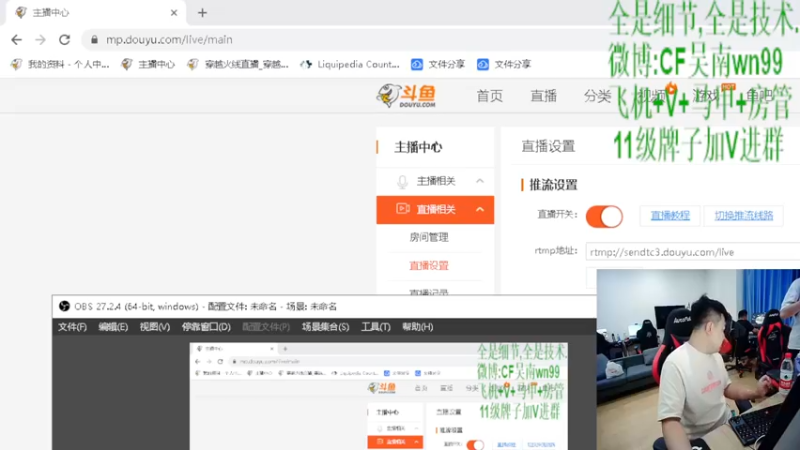Open the OBS 停靠窗口(D) menu

(x=206, y=327)
